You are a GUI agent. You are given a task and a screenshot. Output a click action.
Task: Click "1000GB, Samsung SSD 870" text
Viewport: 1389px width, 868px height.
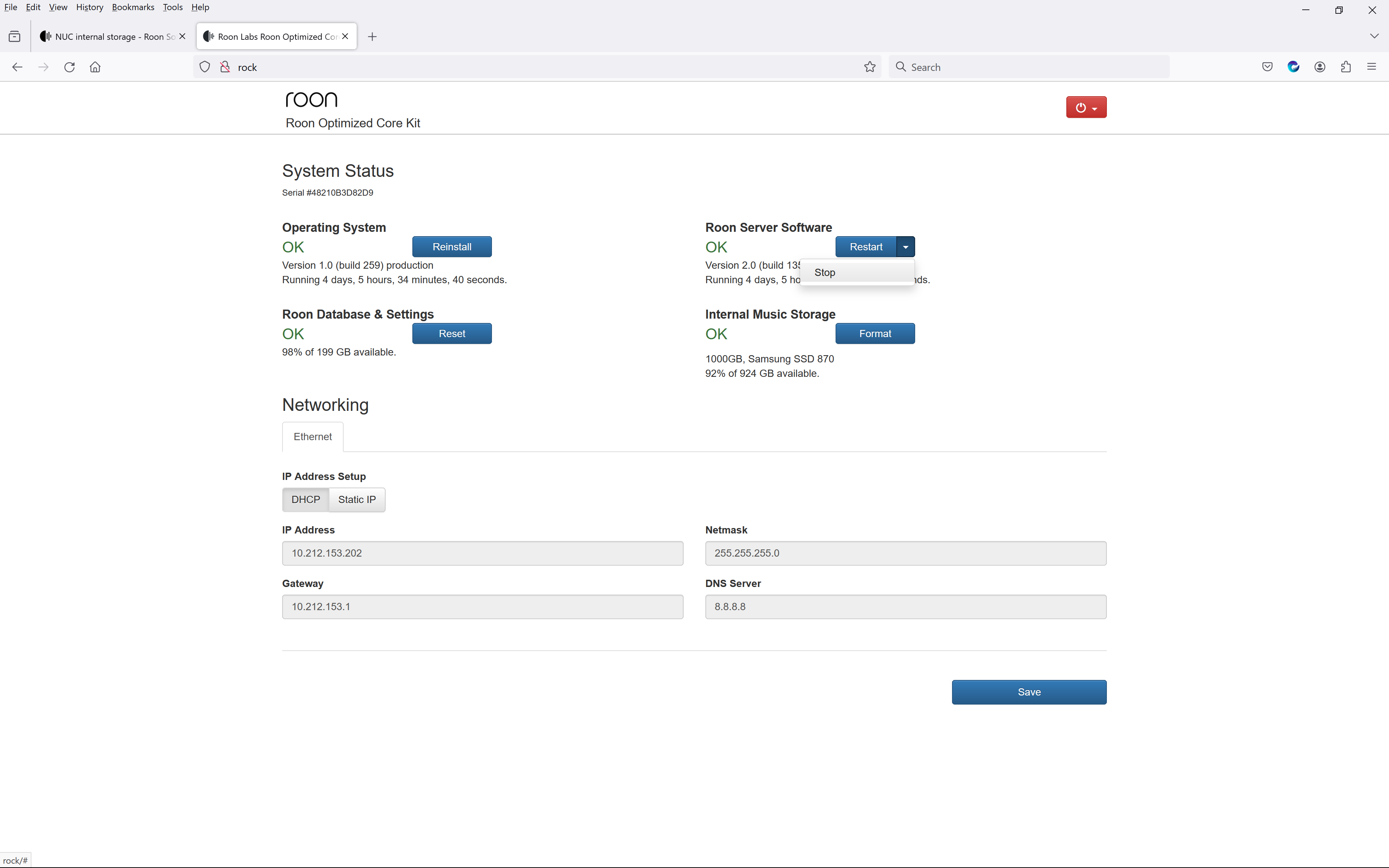click(x=770, y=359)
